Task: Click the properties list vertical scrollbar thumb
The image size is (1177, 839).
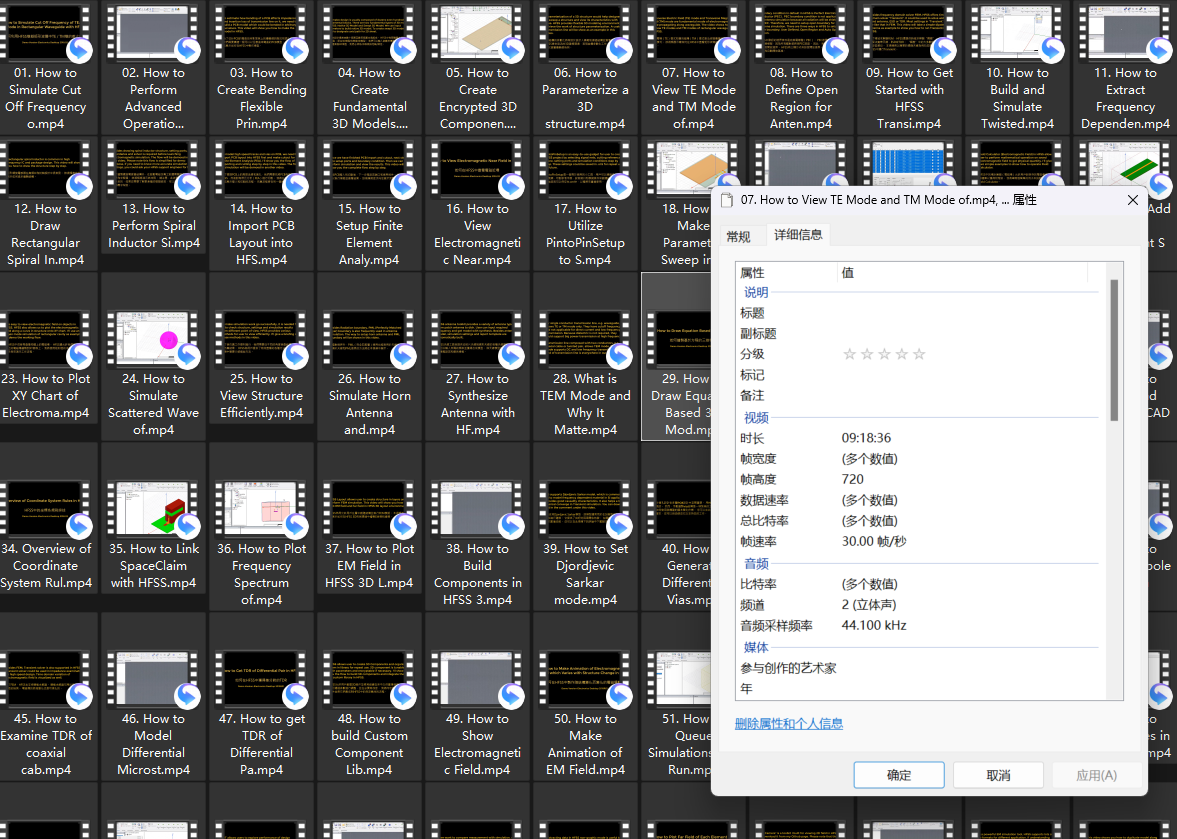Action: tap(1114, 350)
